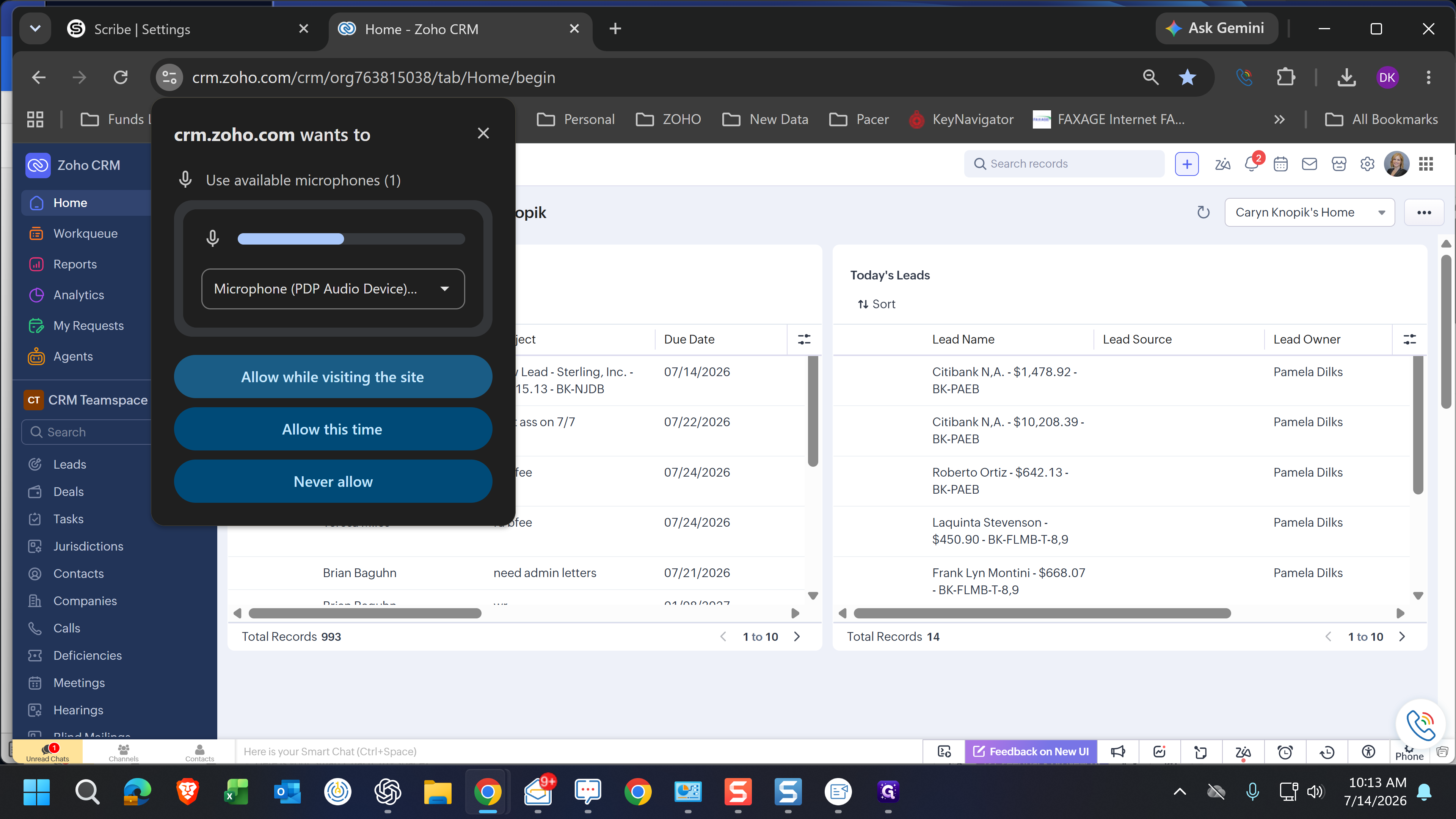
Task: Open the three-dot more options button
Action: pos(1424,212)
